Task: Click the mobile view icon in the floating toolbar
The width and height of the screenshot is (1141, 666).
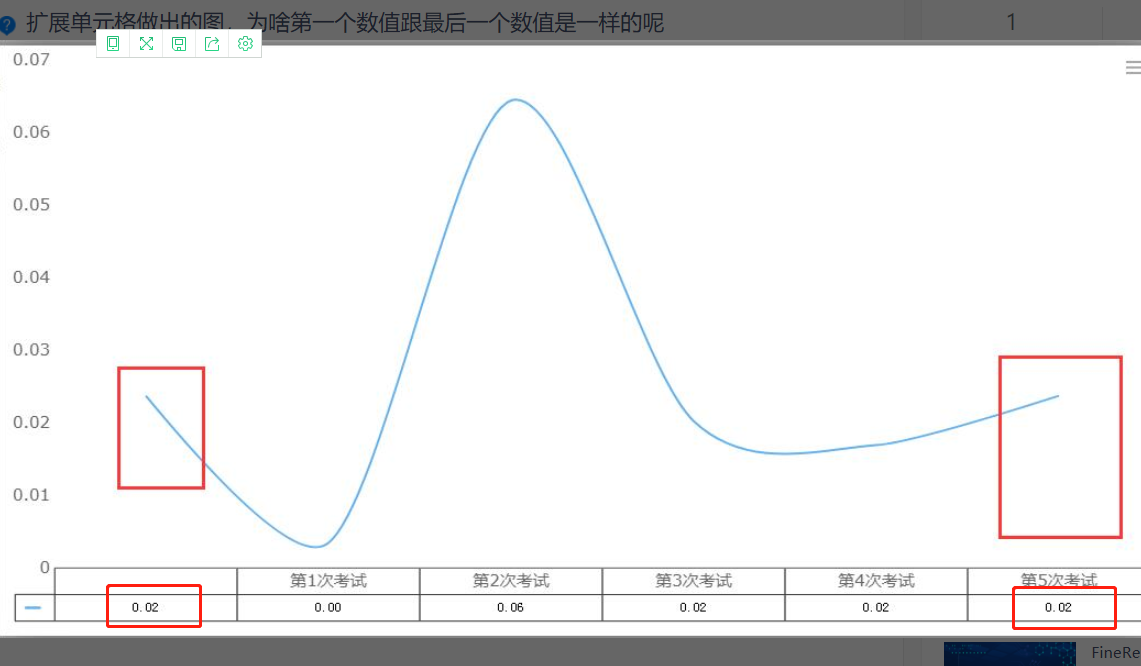Action: pyautogui.click(x=113, y=44)
